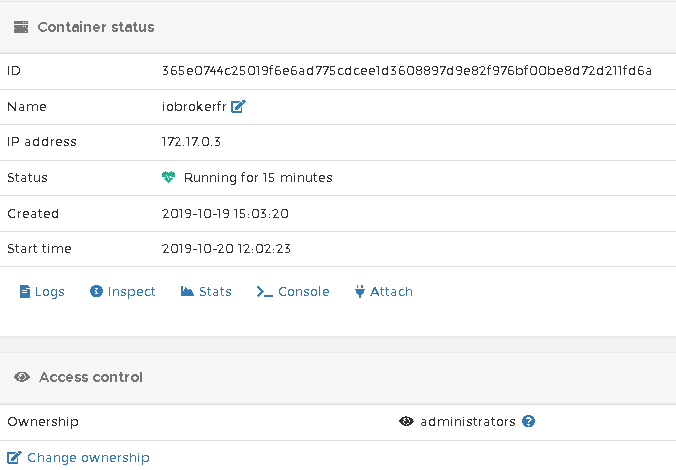Click the Console terminal prompt icon

pos(264,292)
